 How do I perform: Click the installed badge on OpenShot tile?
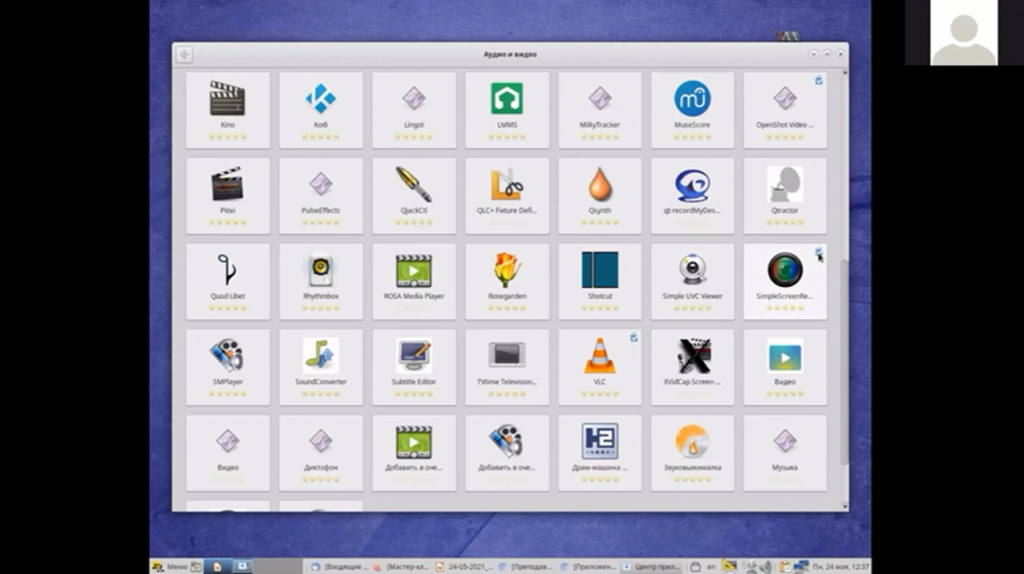tap(819, 80)
